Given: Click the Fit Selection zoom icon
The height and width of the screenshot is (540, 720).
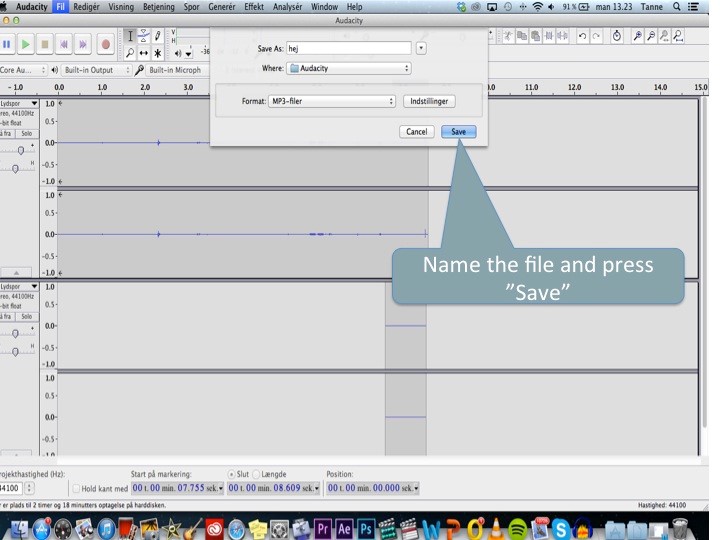Looking at the screenshot, I should [664, 36].
